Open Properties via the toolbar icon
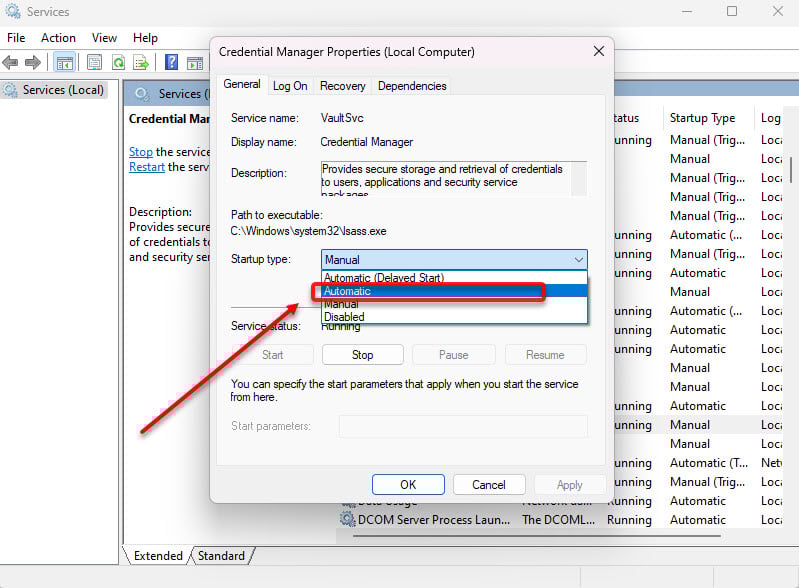Image resolution: width=799 pixels, height=588 pixels. (x=94, y=63)
